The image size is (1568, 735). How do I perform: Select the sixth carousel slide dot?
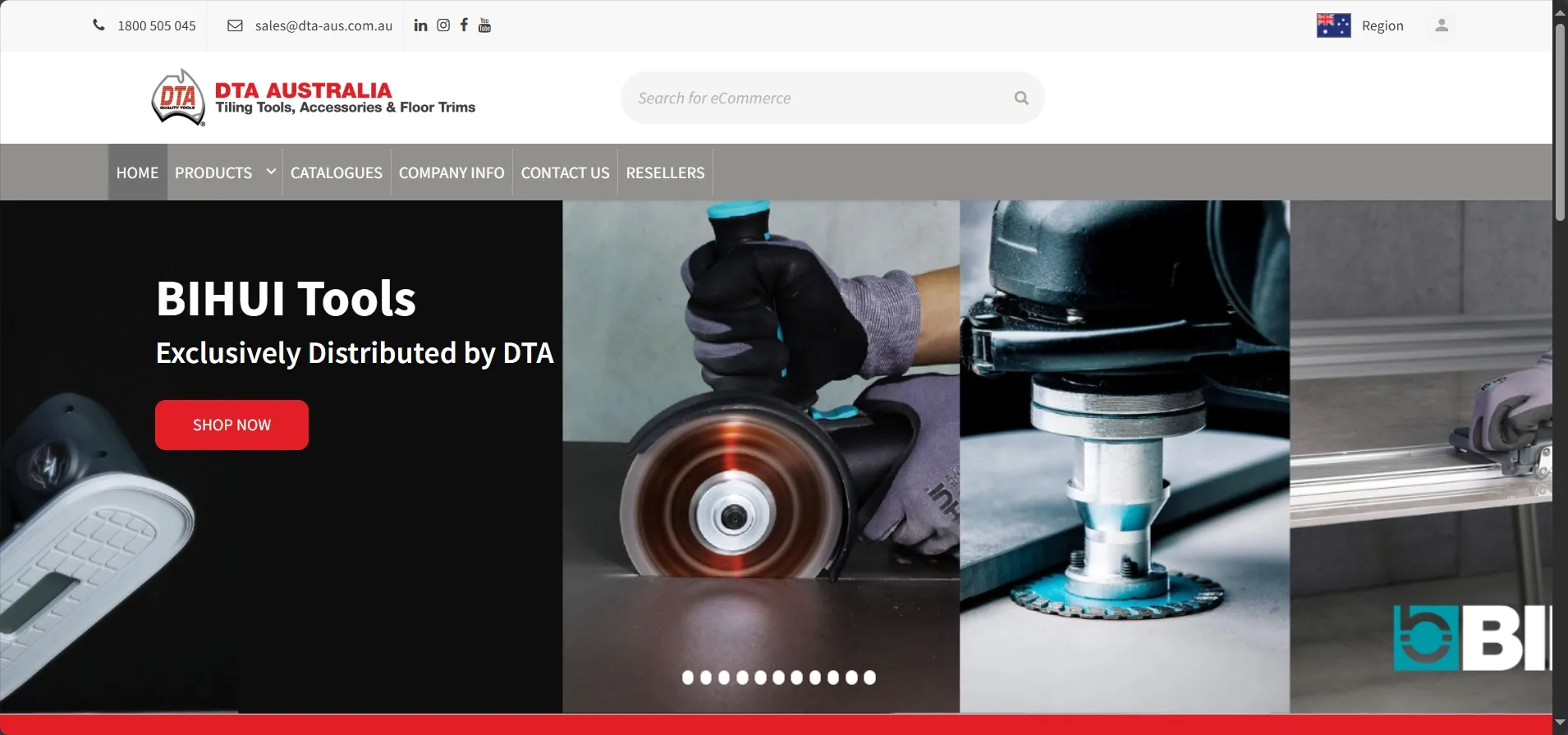[778, 678]
